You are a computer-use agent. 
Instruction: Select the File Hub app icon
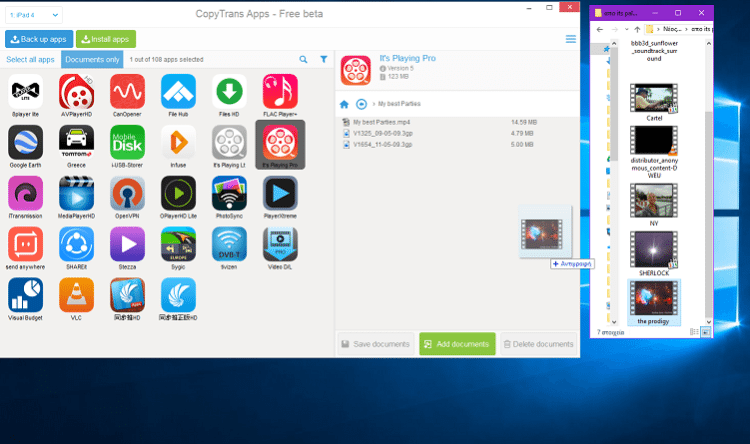point(178,92)
